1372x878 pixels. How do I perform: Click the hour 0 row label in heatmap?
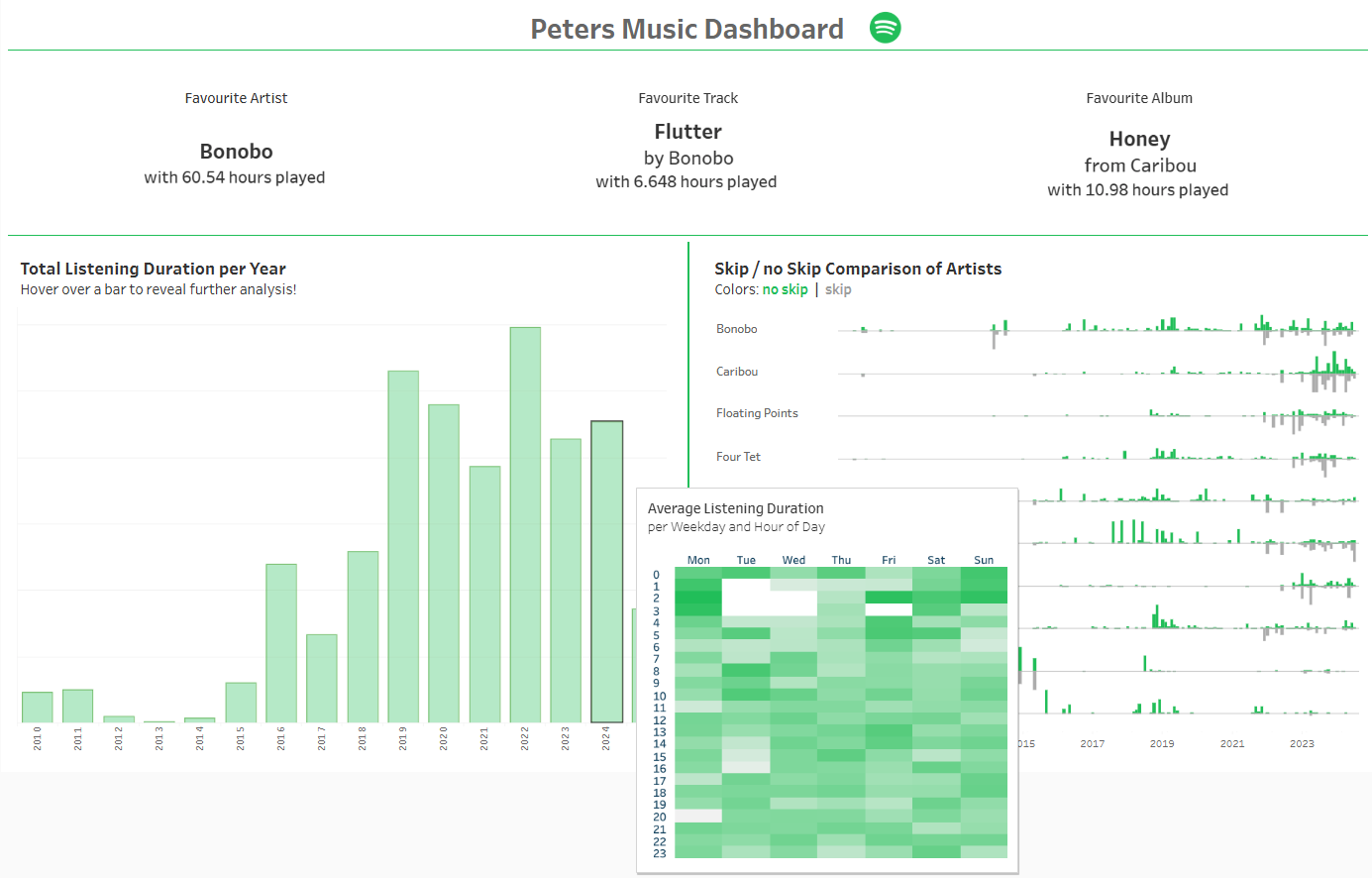click(656, 575)
